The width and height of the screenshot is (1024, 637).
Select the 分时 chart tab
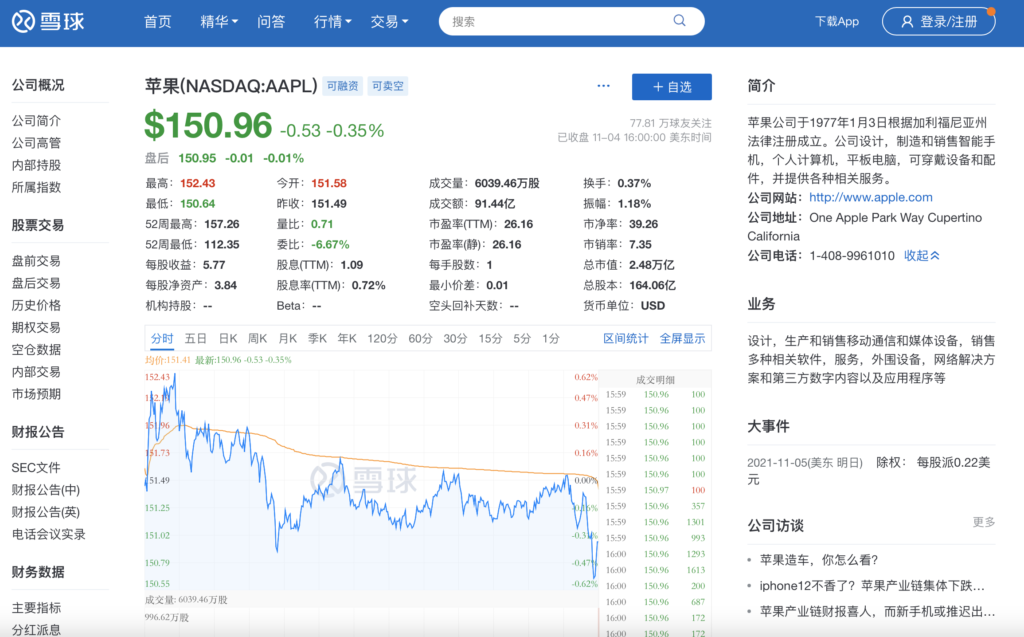pos(162,338)
